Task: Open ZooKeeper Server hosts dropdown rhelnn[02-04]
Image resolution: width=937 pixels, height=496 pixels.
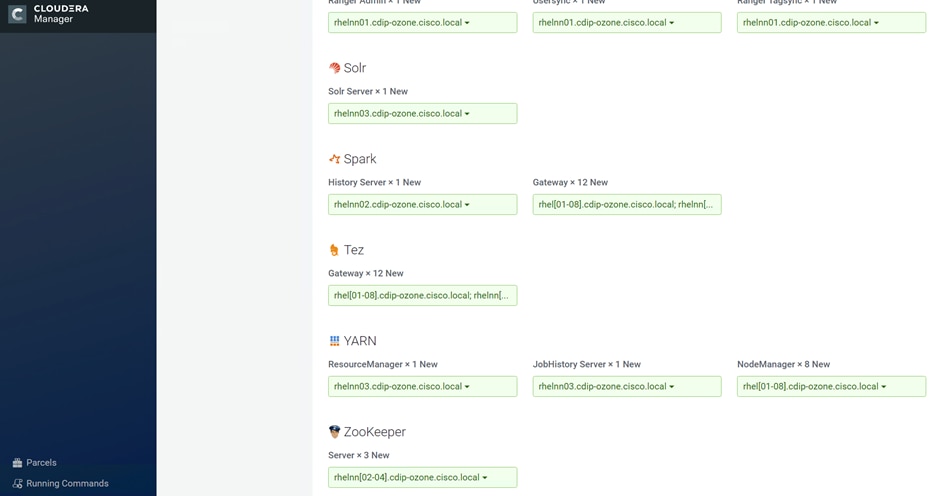Action: [422, 477]
